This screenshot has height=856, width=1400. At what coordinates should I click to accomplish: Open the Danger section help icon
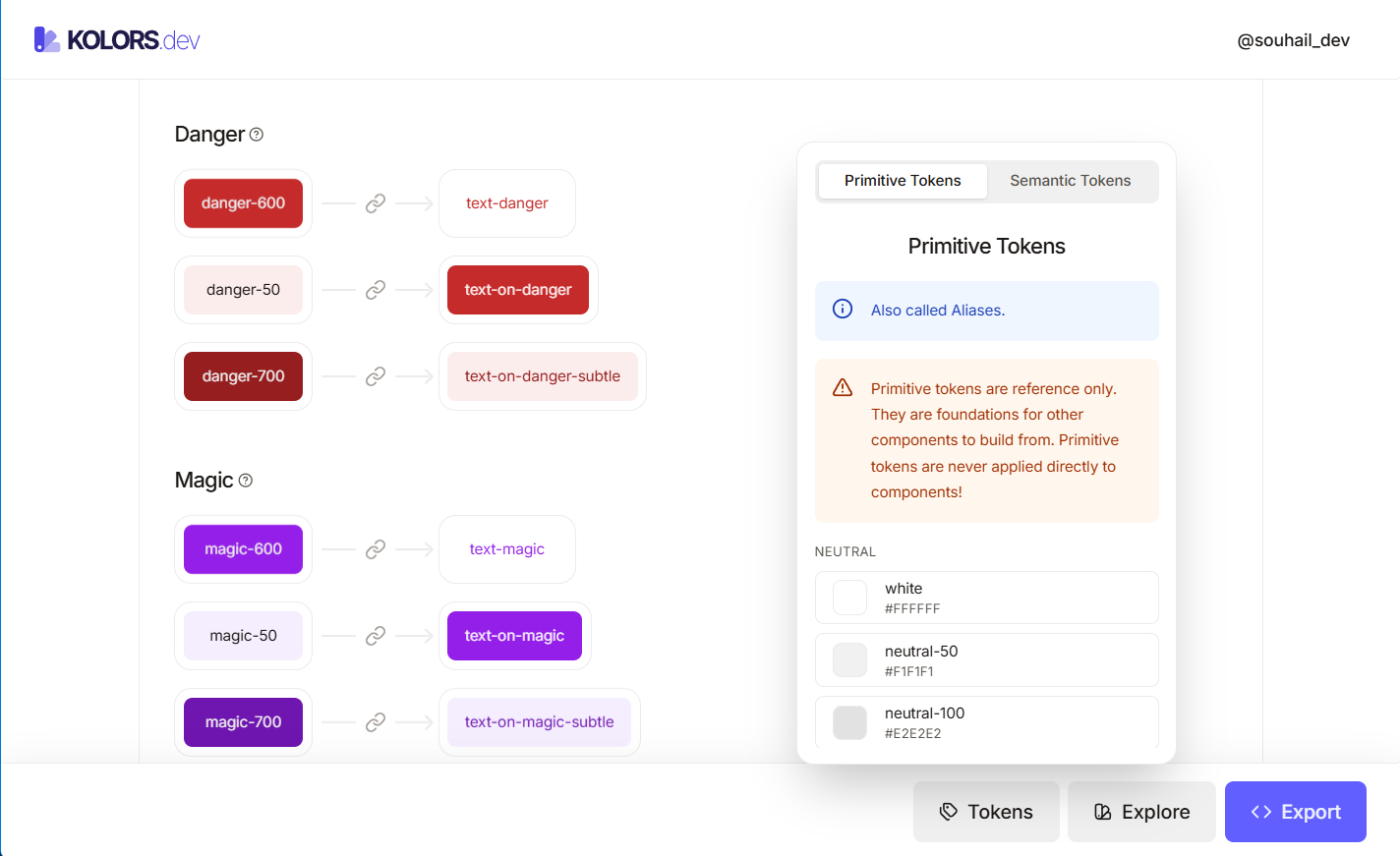256,134
